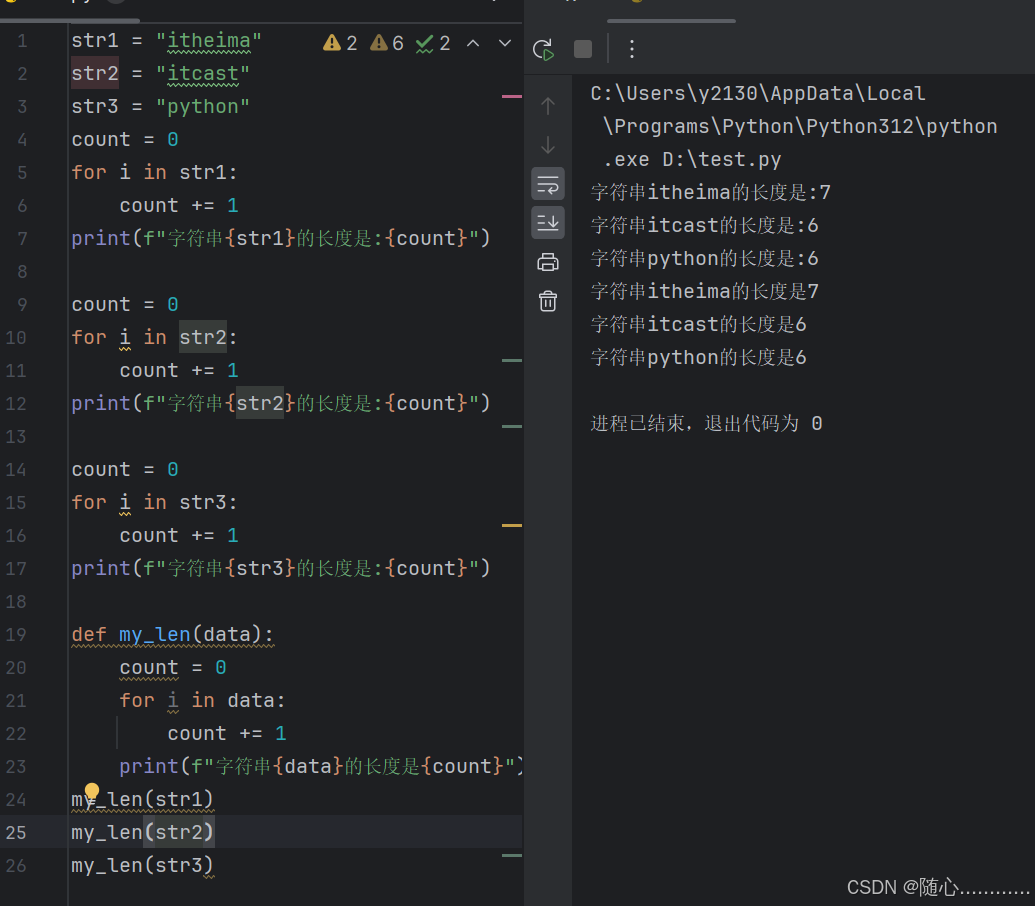Click the Stop process square button
The height and width of the screenshot is (906, 1035).
[x=583, y=49]
